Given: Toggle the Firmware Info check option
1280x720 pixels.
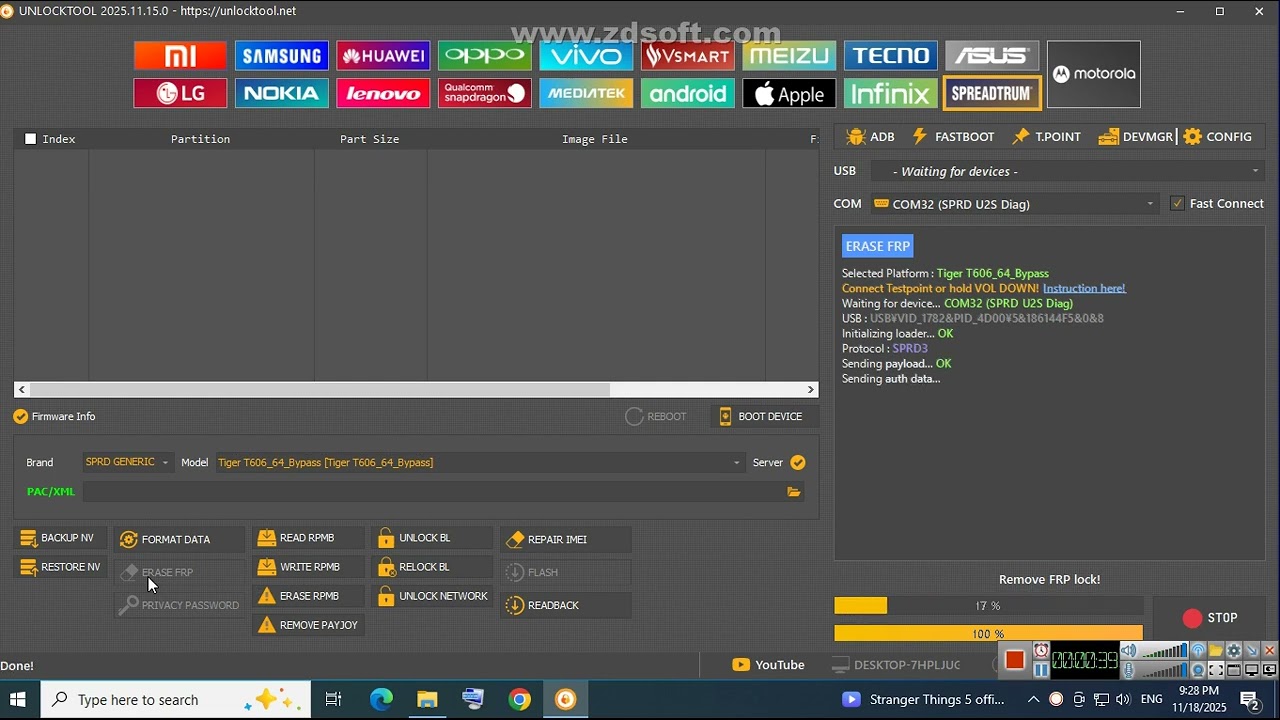Looking at the screenshot, I should click(20, 417).
